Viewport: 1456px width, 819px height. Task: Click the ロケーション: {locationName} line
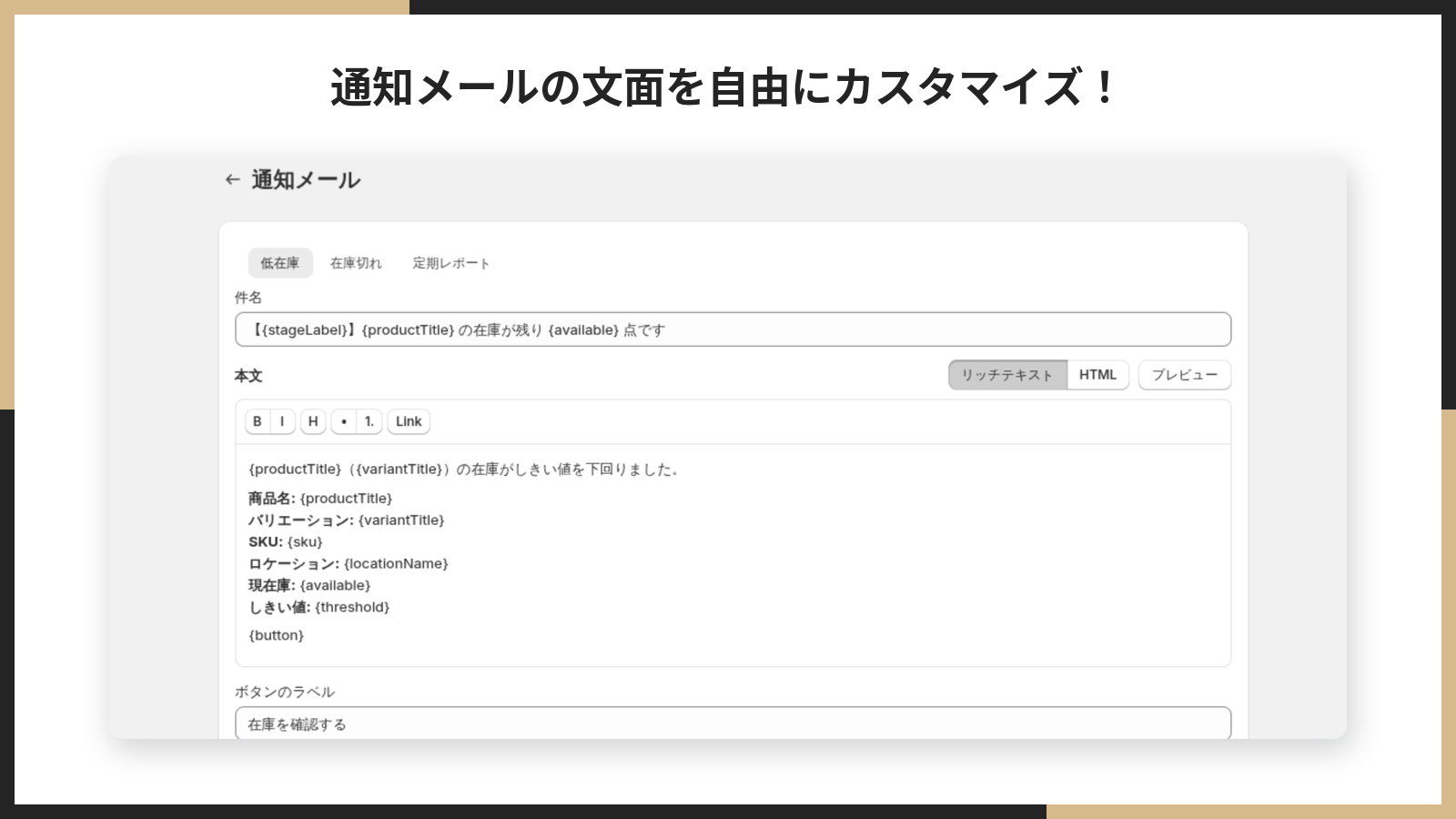pyautogui.click(x=349, y=564)
